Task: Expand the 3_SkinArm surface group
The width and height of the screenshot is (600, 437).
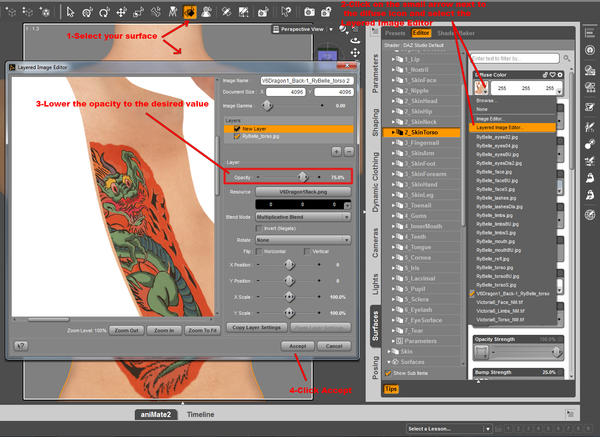Action: pyautogui.click(x=393, y=153)
